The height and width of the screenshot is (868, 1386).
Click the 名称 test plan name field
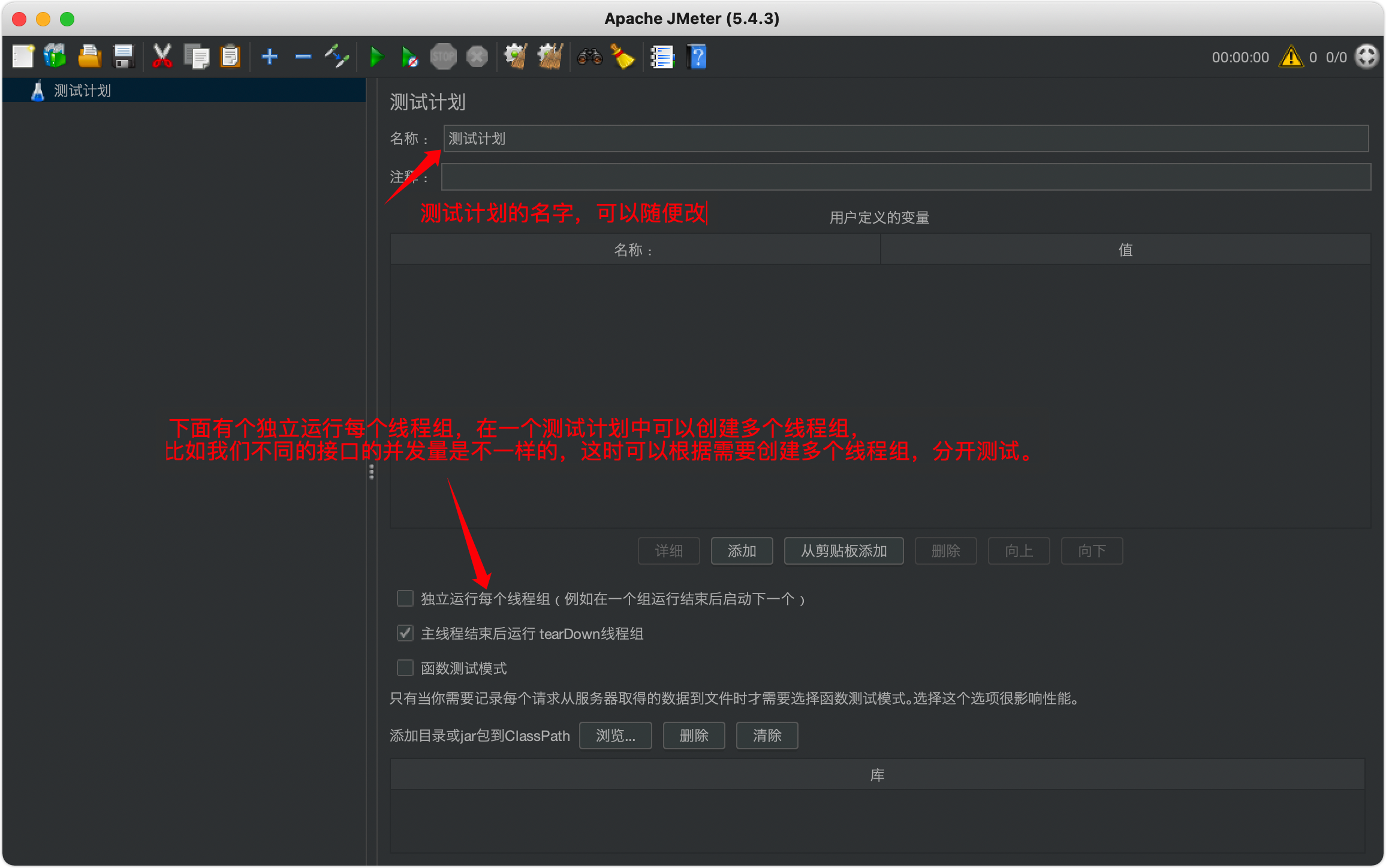[906, 138]
